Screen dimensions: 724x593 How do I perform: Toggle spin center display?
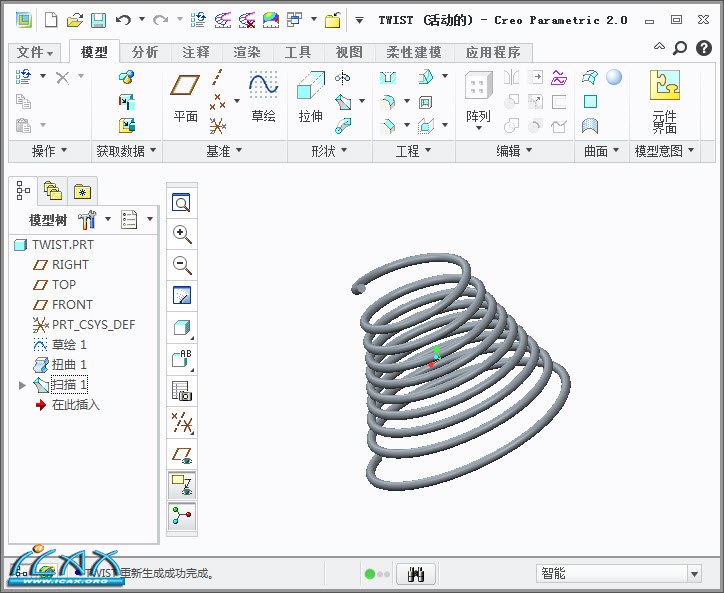[182, 517]
